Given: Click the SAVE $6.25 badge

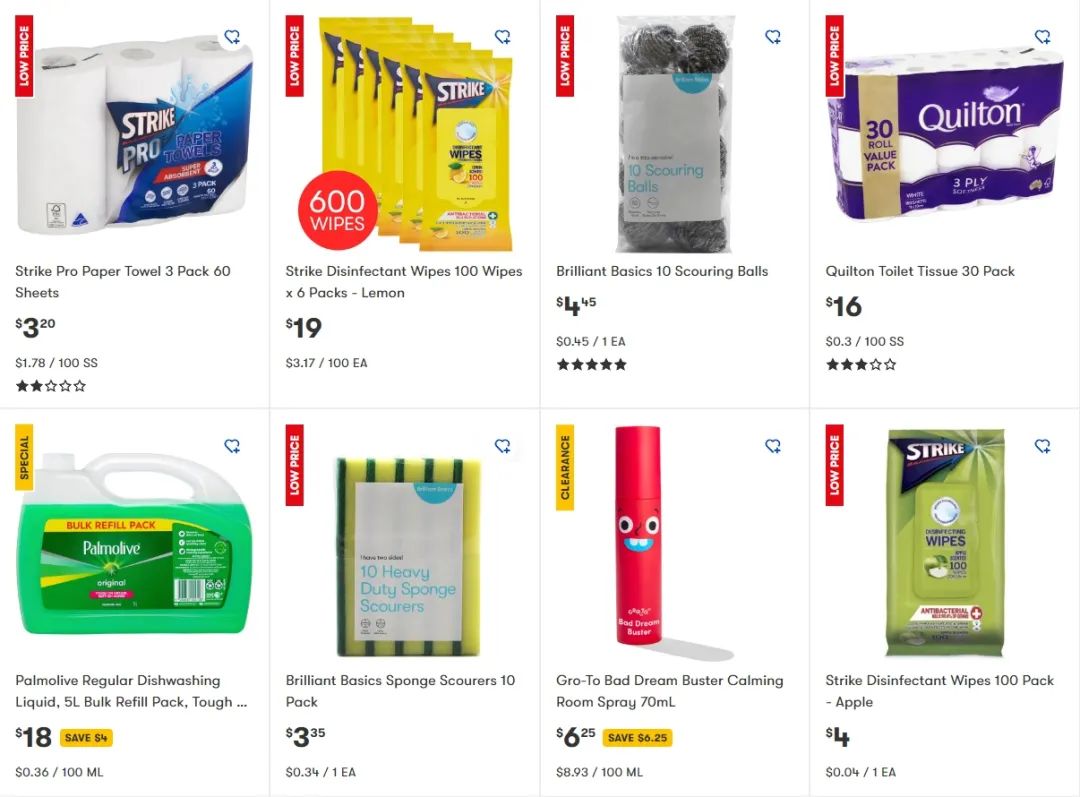Looking at the screenshot, I should pos(637,738).
